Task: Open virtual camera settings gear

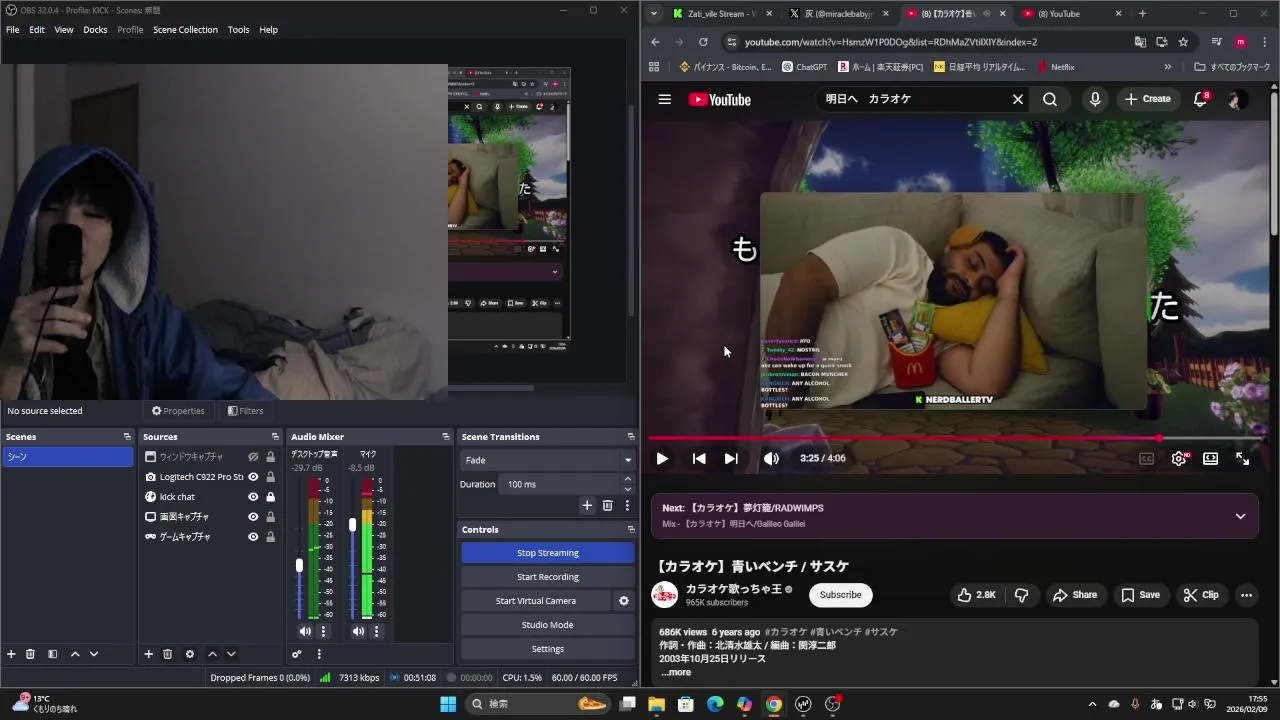Action: (624, 601)
